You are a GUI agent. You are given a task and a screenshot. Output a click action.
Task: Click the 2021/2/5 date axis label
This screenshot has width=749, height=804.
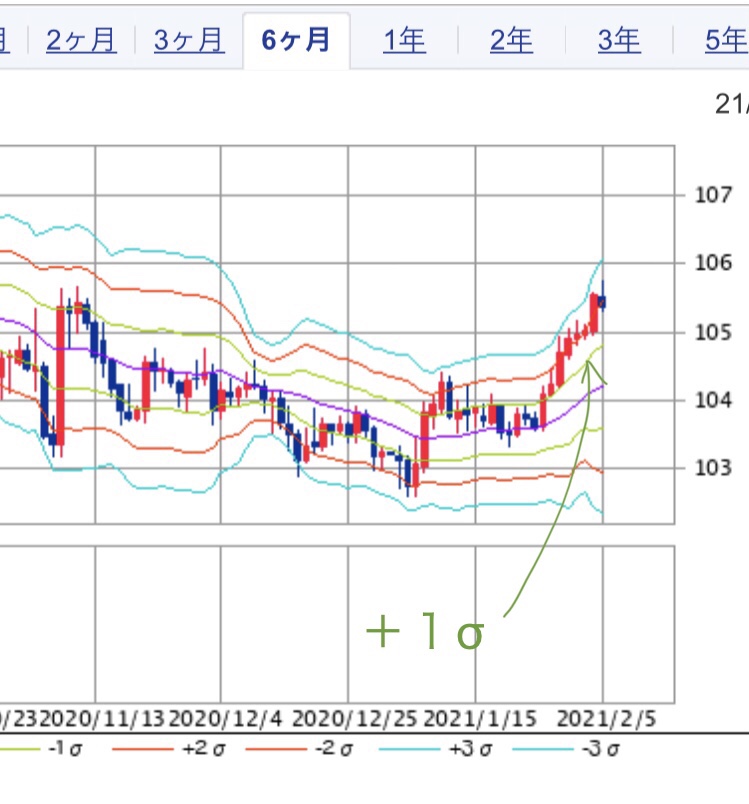click(607, 719)
